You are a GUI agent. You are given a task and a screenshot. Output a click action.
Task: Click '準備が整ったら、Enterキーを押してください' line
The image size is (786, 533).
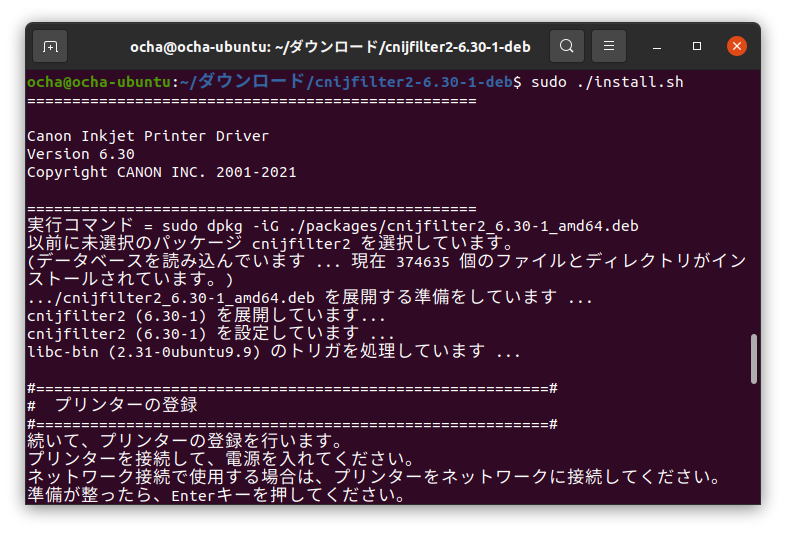pyautogui.click(x=217, y=495)
